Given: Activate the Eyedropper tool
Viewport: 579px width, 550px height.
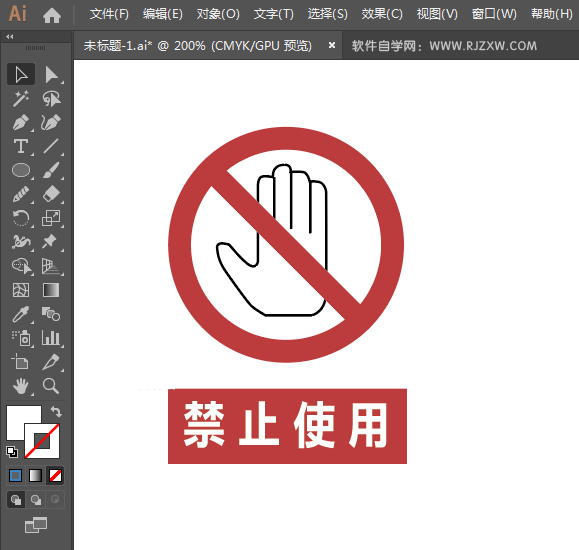Looking at the screenshot, I should click(21, 314).
